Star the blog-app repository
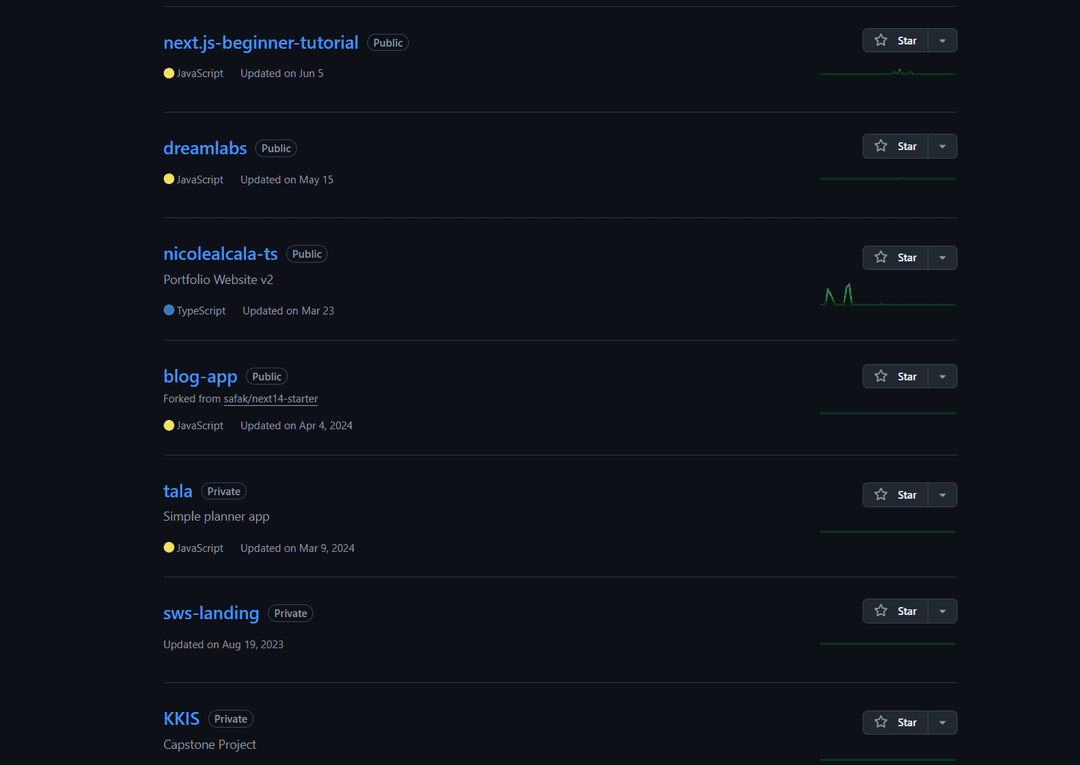This screenshot has width=1080, height=765. [896, 377]
